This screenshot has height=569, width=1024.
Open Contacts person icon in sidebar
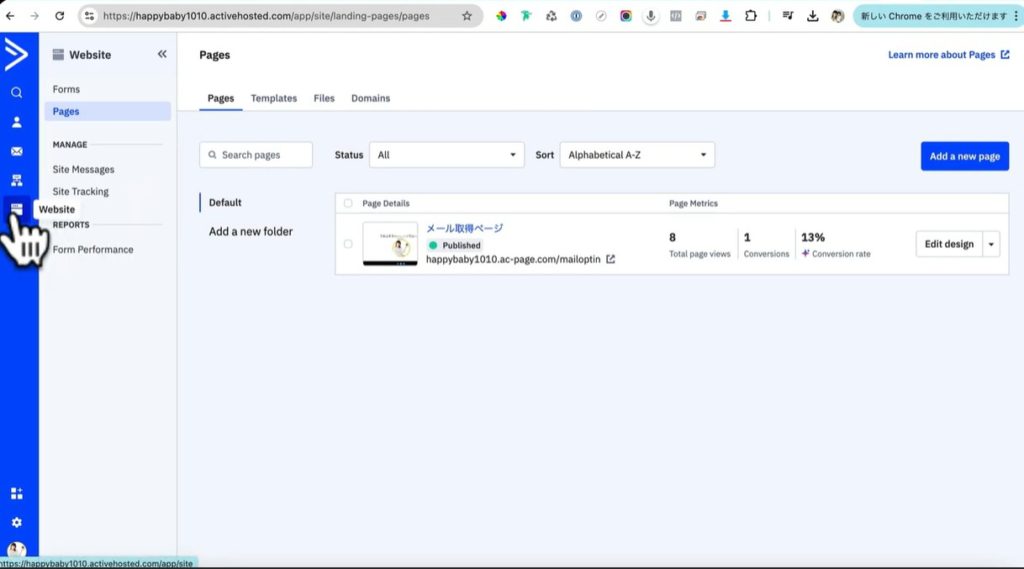16,122
